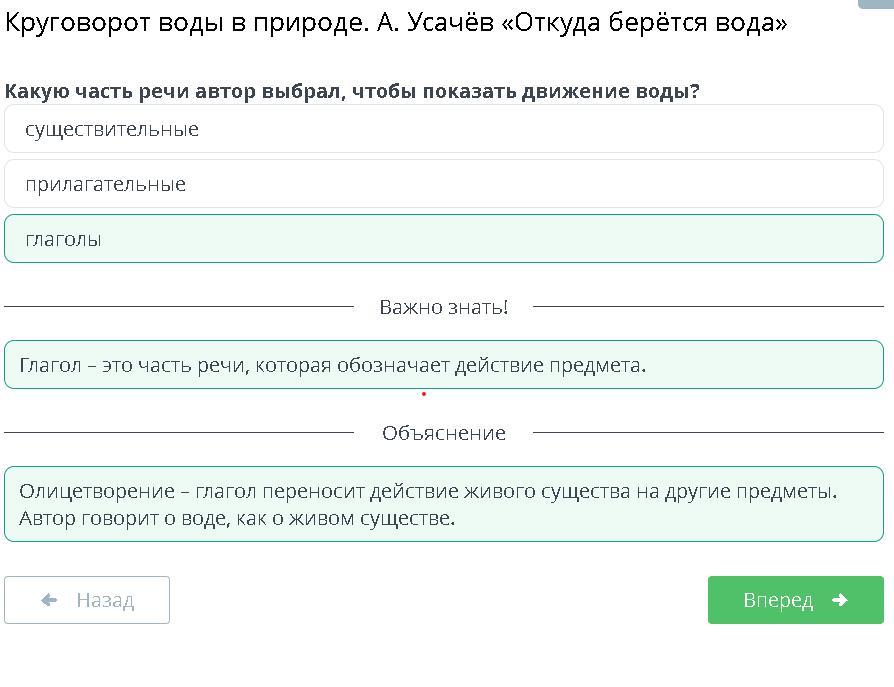Click the «Важно знать!» section divider label
The image size is (894, 687).
(444, 307)
